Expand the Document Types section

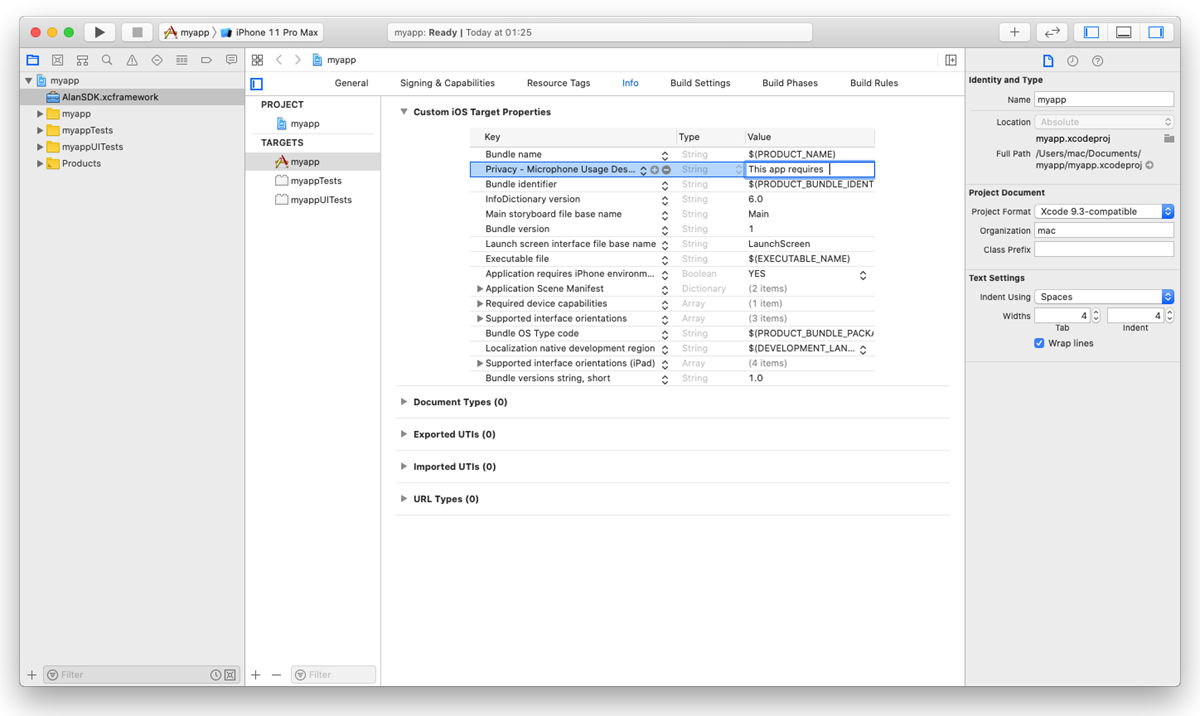[404, 402]
